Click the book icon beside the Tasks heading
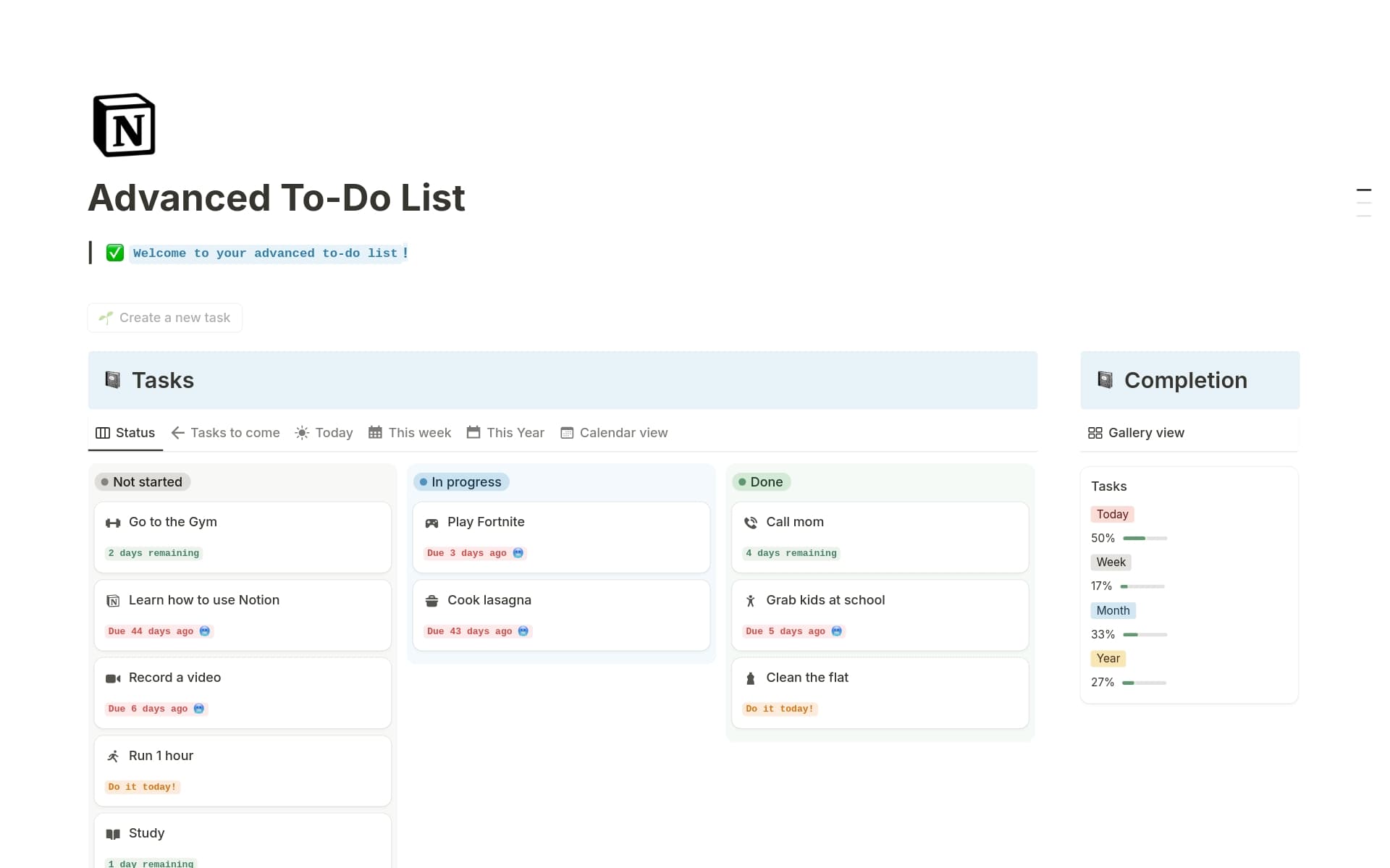This screenshot has height=868, width=1390. 113,379
